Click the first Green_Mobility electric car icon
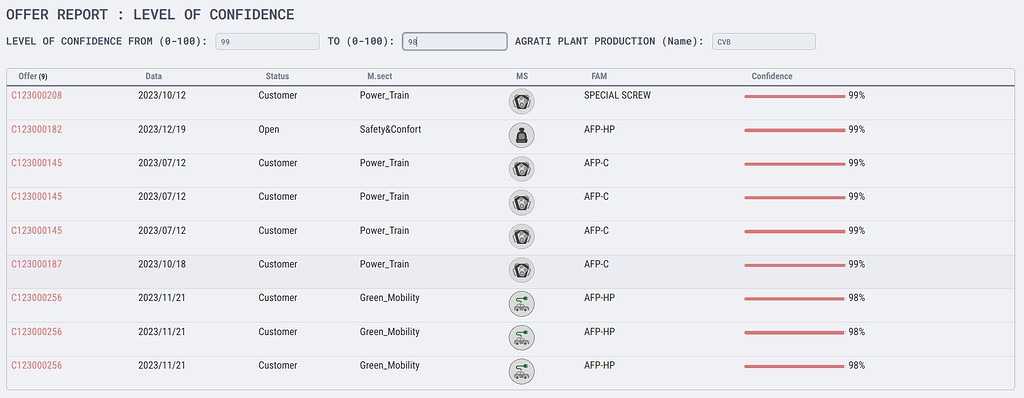1024x398 pixels. point(522,303)
